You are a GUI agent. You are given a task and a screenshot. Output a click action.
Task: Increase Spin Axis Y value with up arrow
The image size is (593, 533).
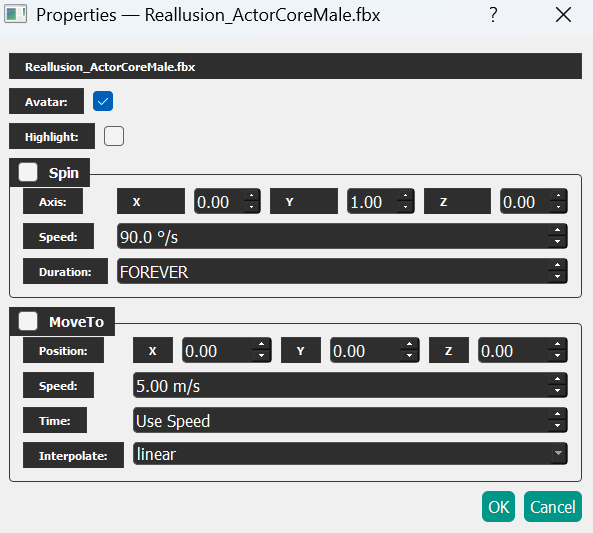tap(405, 196)
